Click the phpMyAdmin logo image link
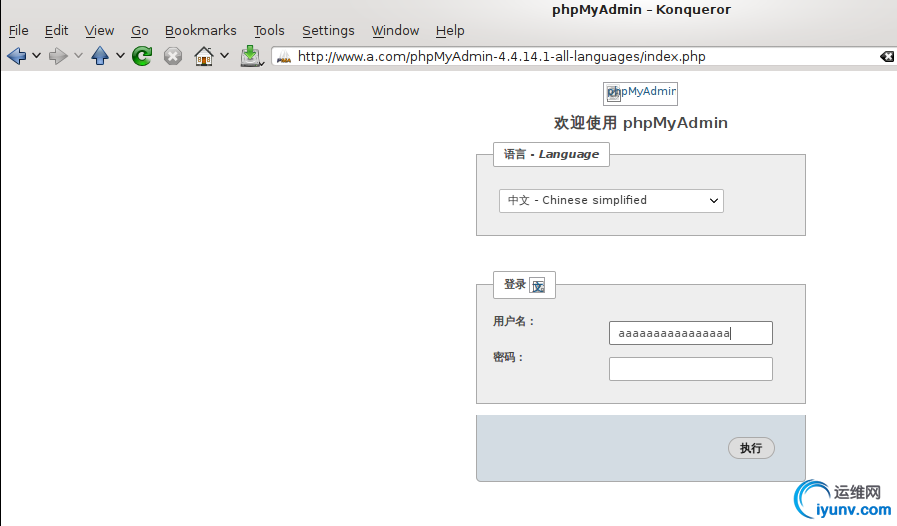The image size is (897, 526). pos(640,93)
